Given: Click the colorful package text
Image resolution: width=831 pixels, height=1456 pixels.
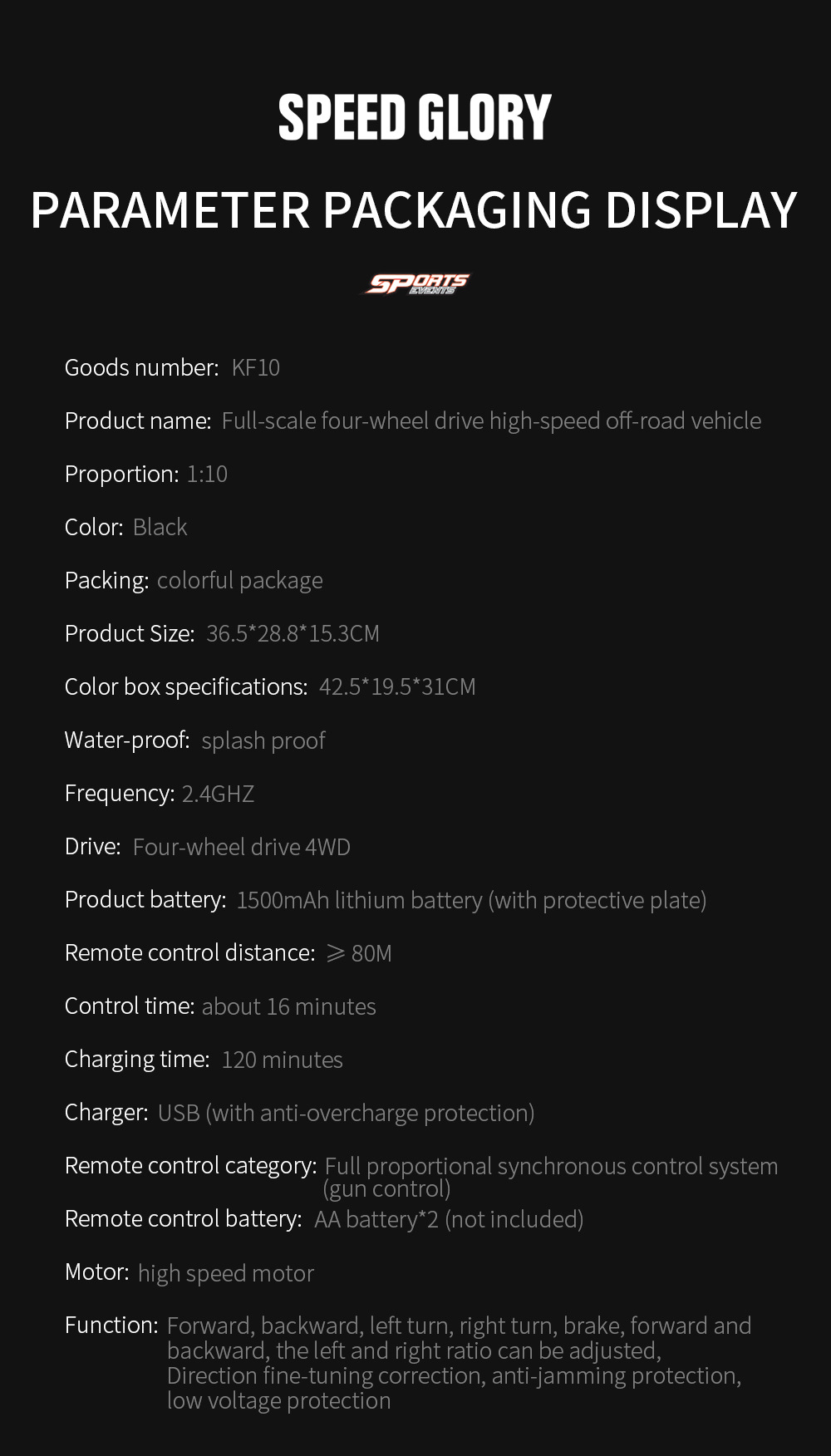Looking at the screenshot, I should [x=240, y=581].
